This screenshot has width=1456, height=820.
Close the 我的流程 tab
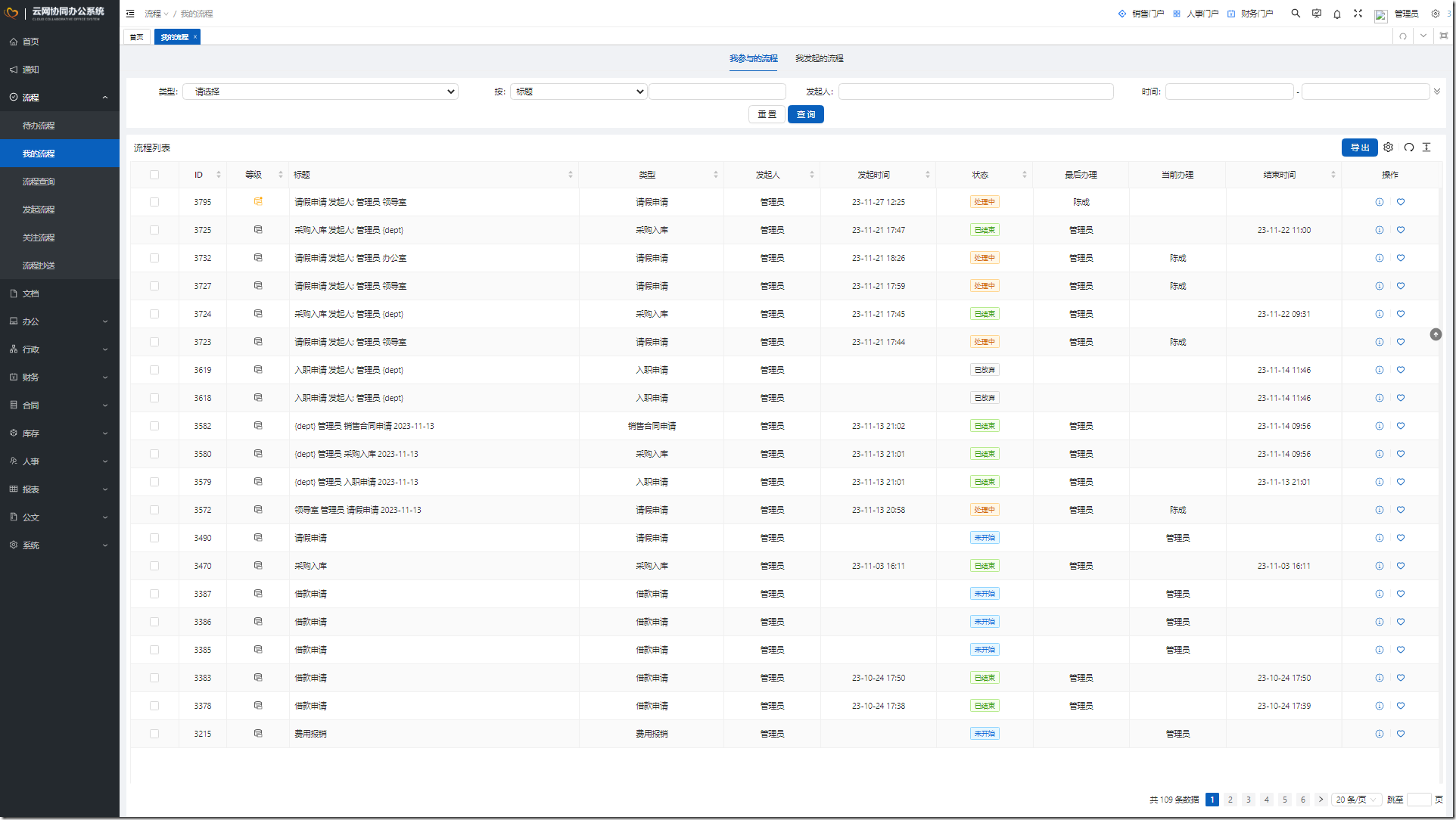(x=194, y=36)
